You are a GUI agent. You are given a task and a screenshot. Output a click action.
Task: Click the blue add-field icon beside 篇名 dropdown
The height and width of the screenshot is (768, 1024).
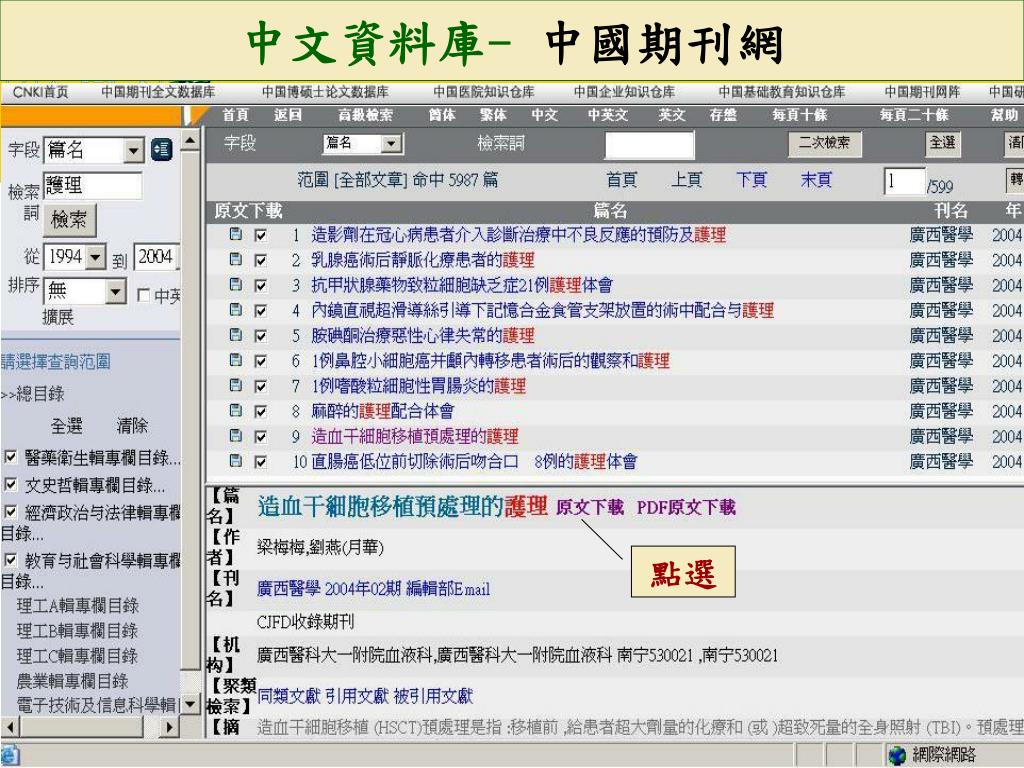coord(161,150)
